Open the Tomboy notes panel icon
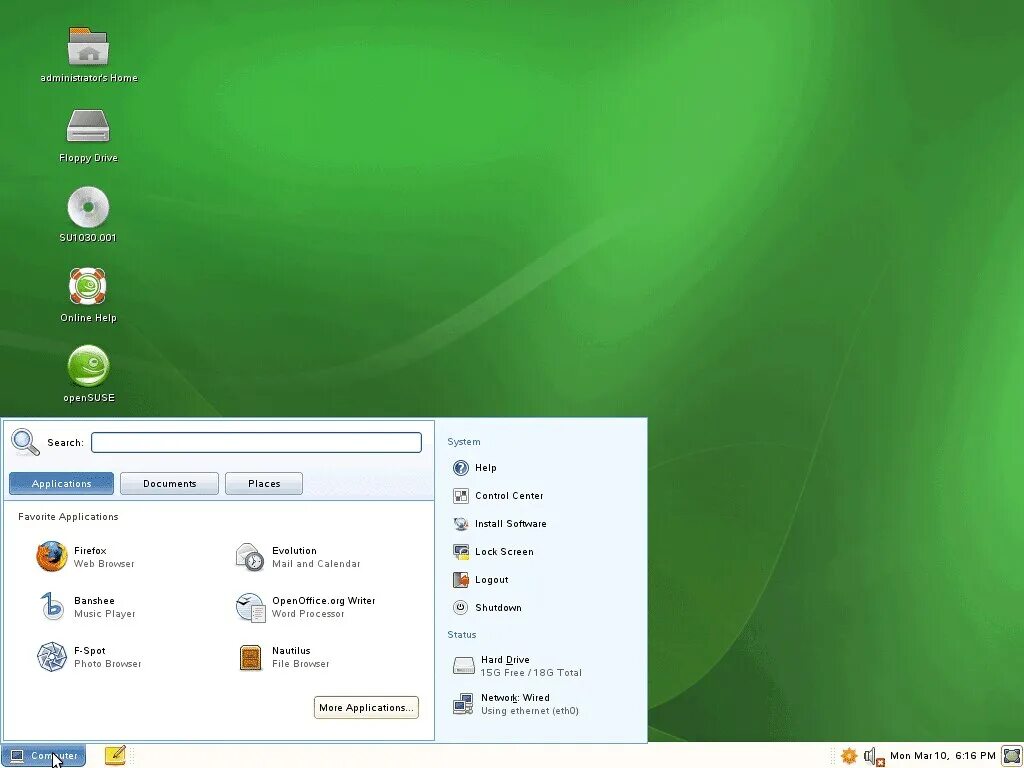The height and width of the screenshot is (768, 1024). (x=115, y=756)
